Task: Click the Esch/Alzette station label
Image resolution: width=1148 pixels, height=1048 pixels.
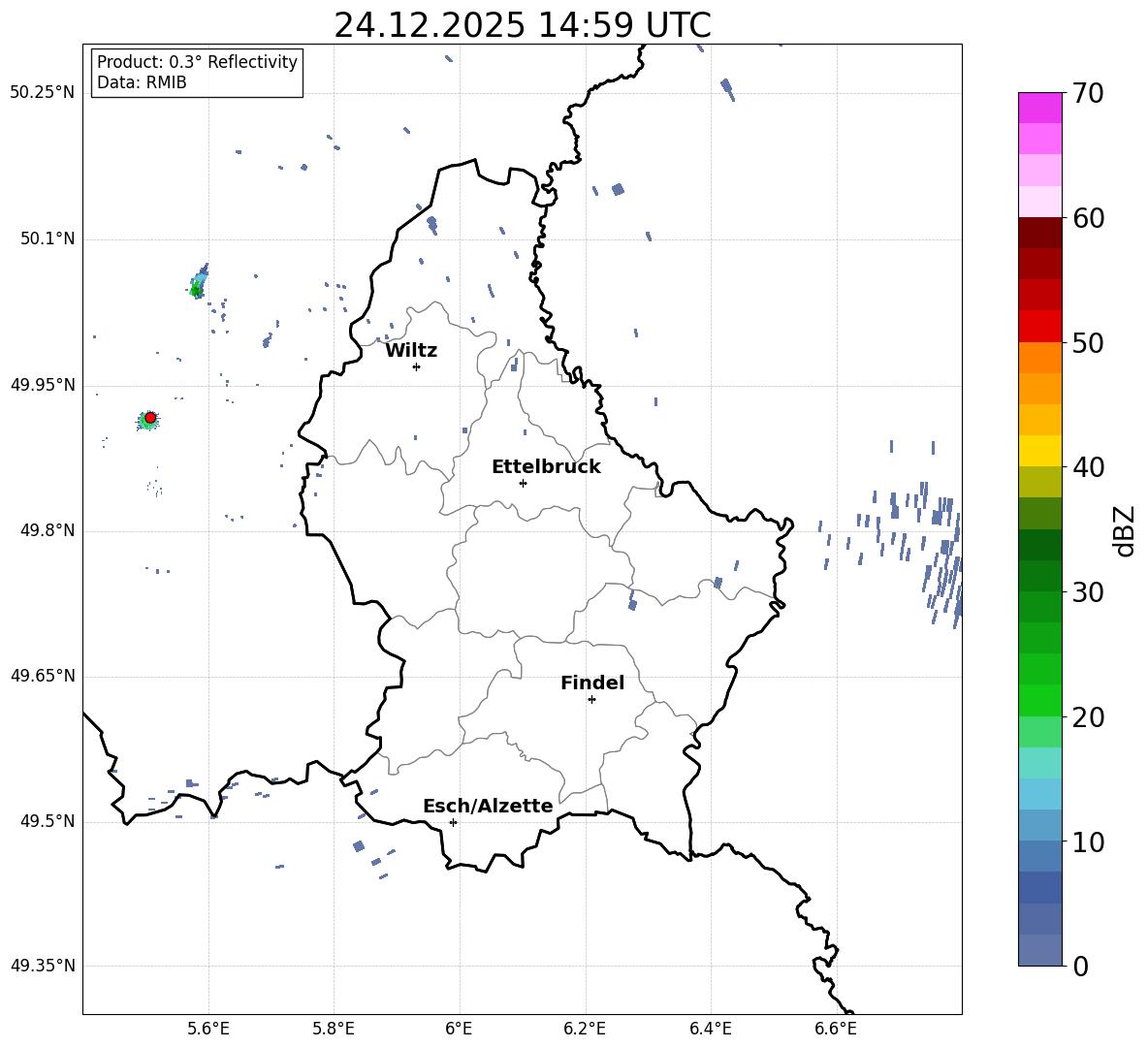Action: click(x=489, y=806)
